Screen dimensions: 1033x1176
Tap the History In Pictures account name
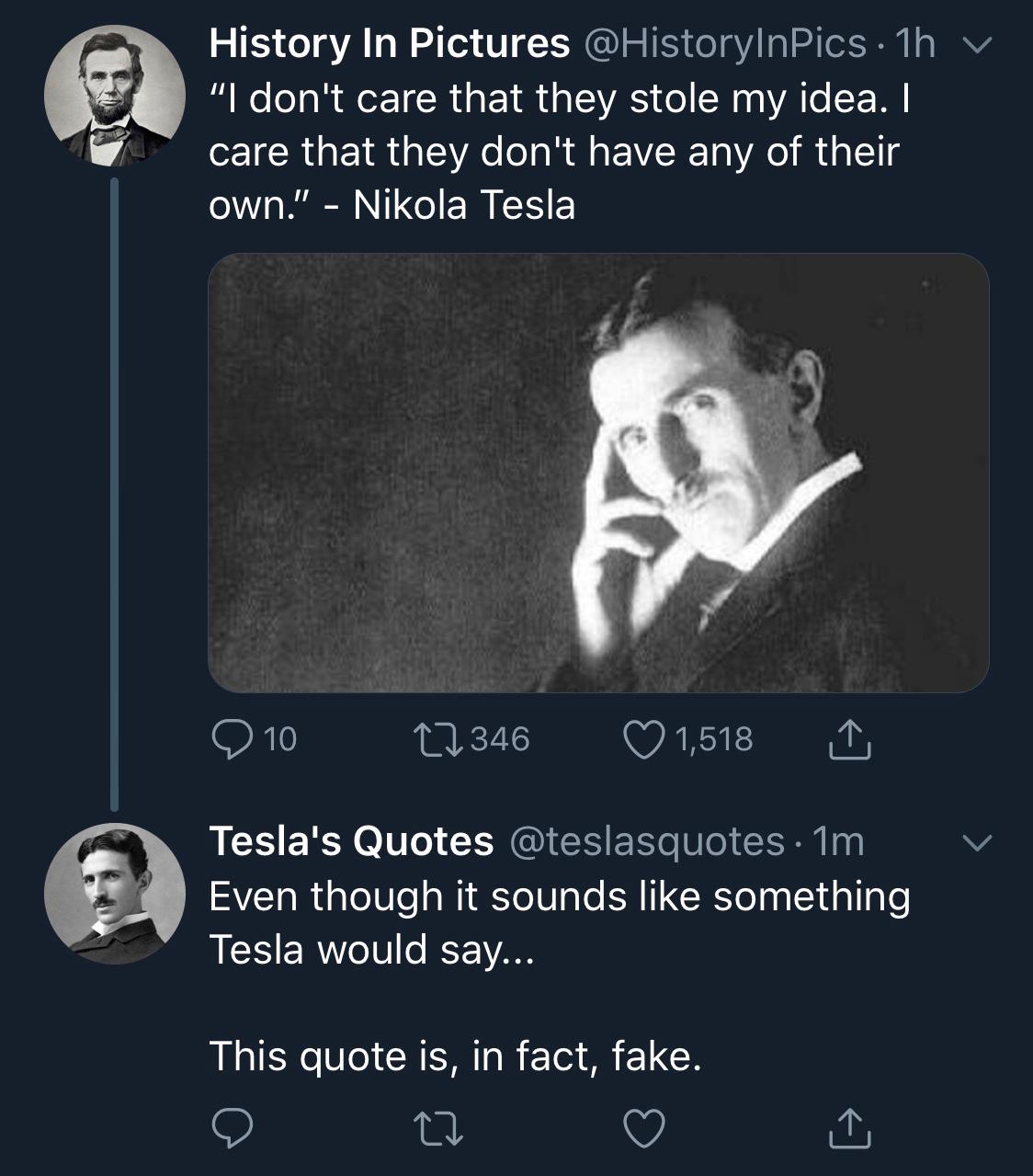389,44
